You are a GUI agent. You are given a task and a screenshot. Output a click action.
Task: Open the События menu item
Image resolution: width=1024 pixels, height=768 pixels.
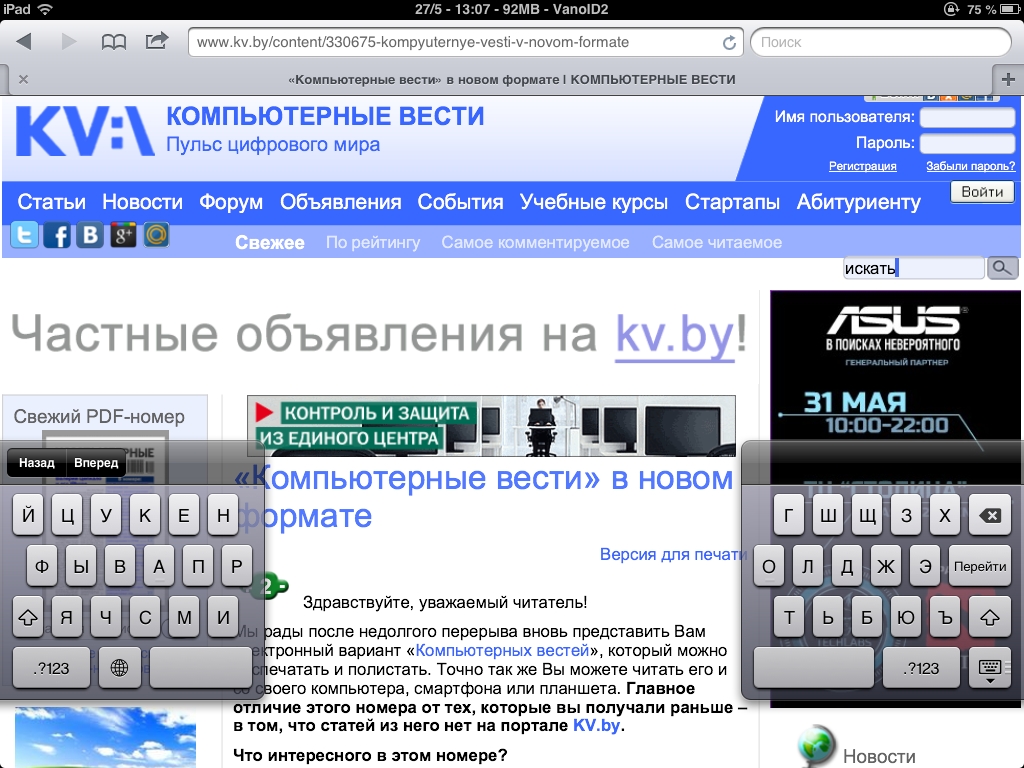[460, 202]
